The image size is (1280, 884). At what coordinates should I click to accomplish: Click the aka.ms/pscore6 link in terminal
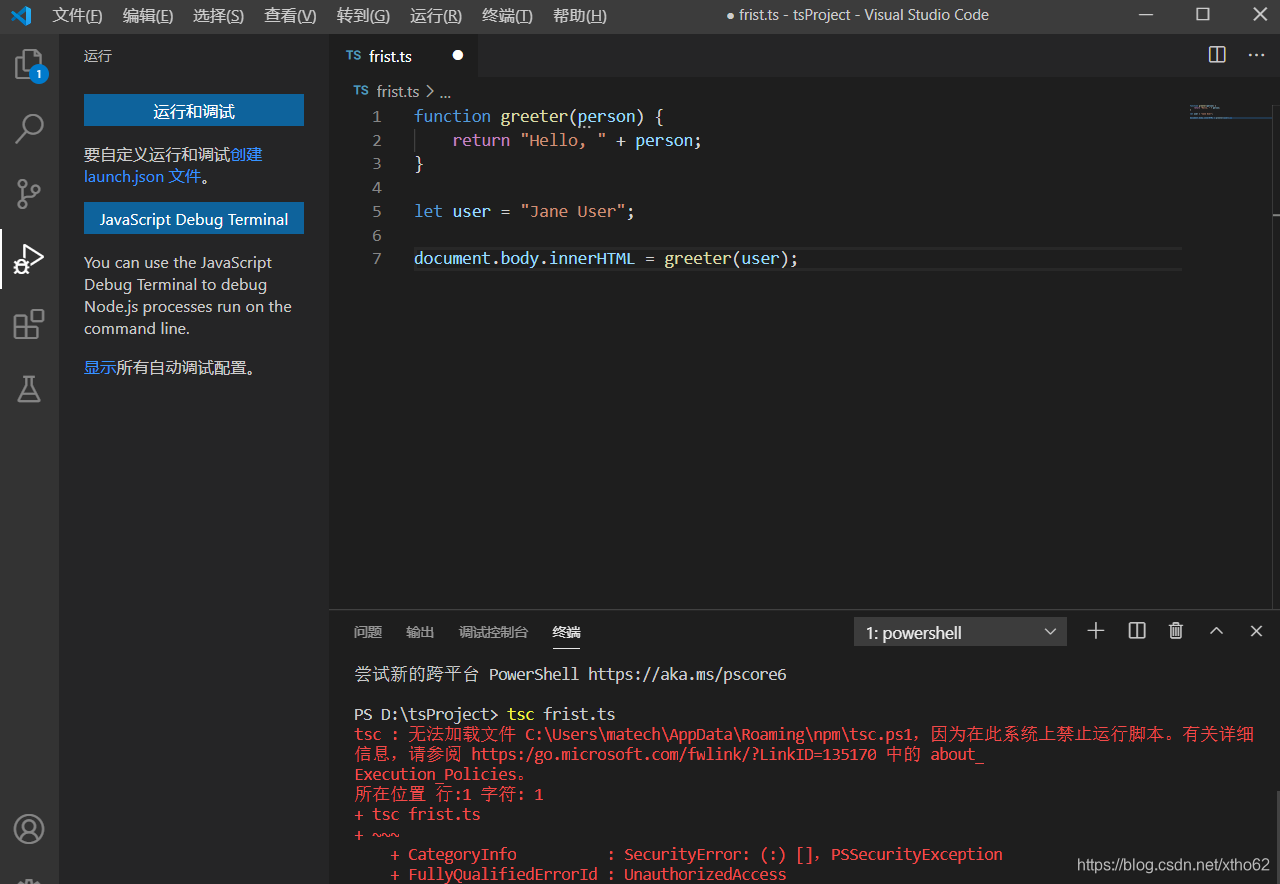[x=687, y=674]
